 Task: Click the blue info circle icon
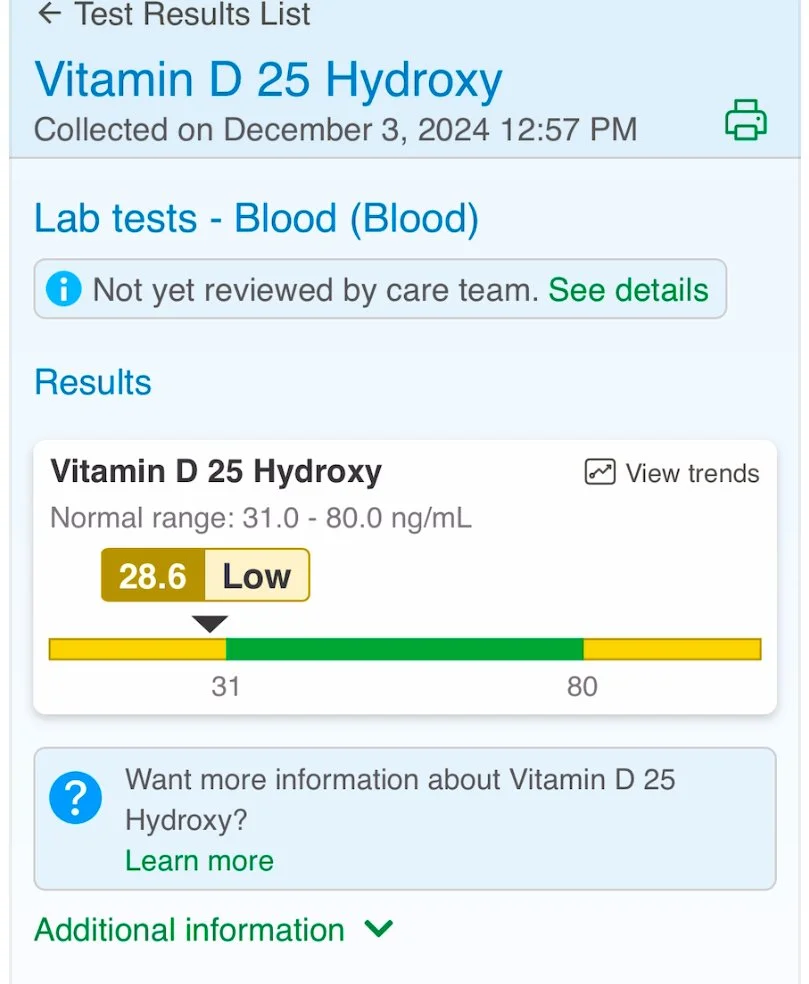click(x=63, y=289)
